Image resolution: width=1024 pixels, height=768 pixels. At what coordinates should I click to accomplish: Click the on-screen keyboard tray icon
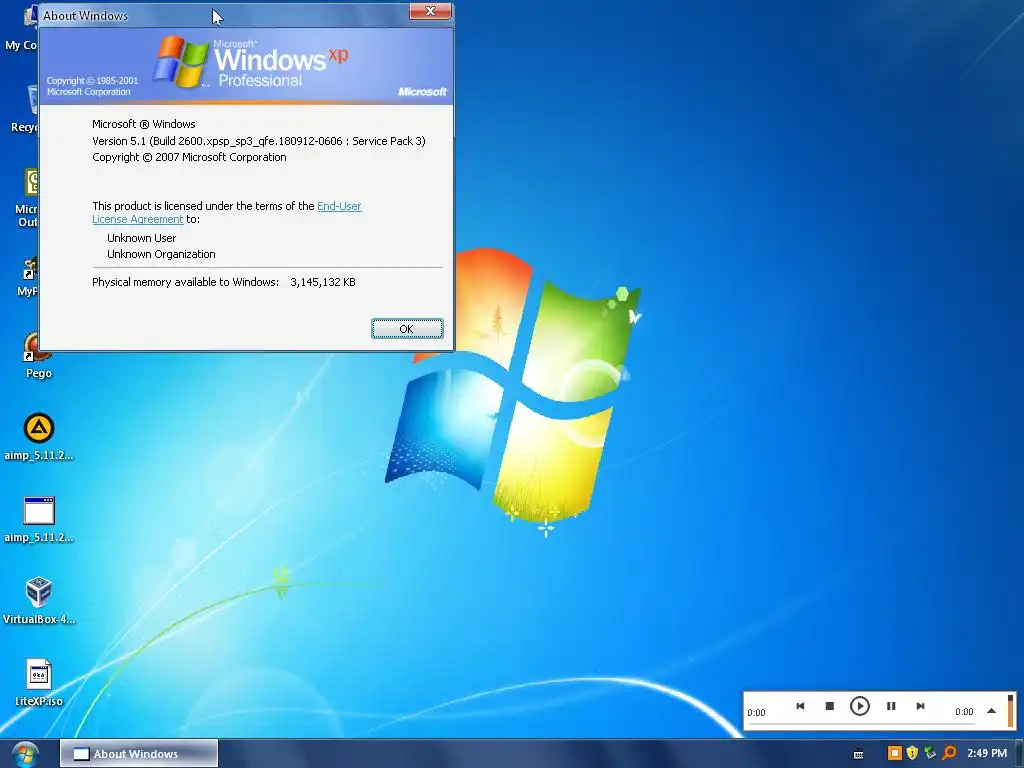pos(859,754)
